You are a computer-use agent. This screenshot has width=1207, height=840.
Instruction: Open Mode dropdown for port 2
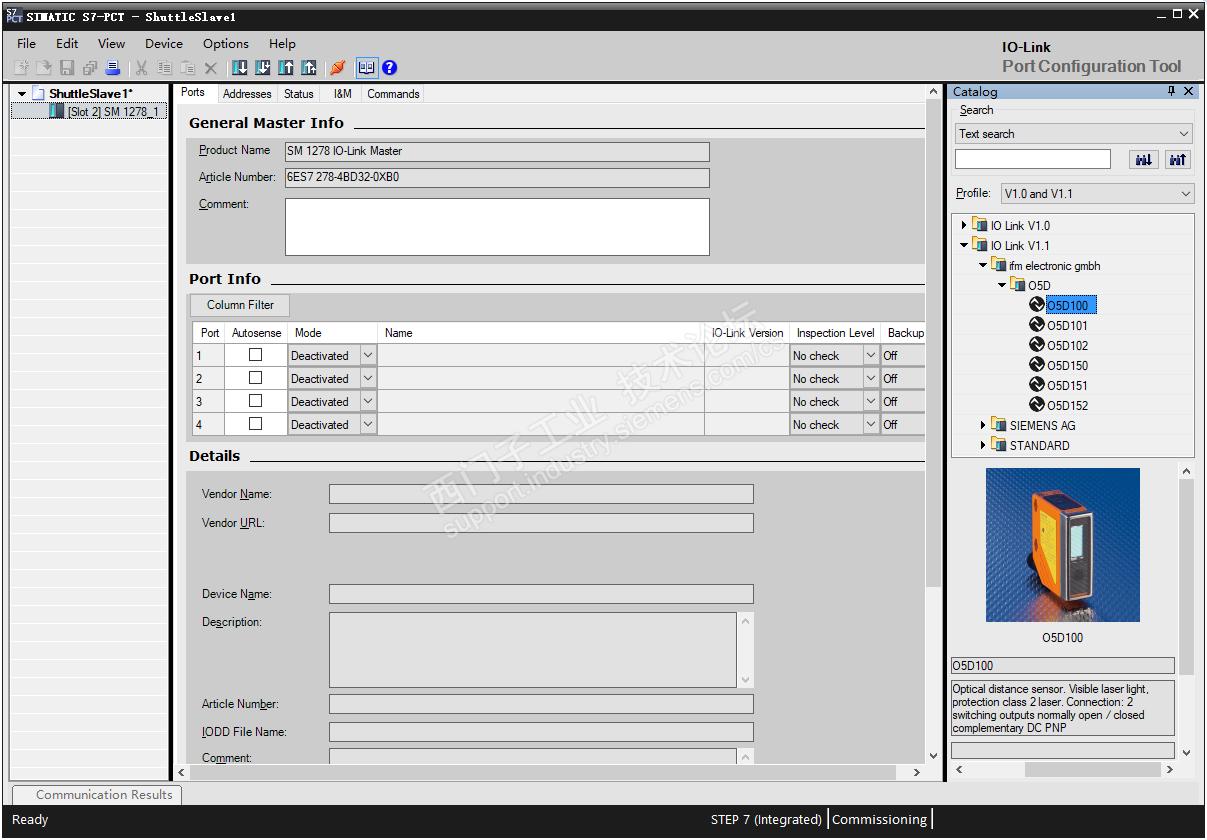point(368,379)
